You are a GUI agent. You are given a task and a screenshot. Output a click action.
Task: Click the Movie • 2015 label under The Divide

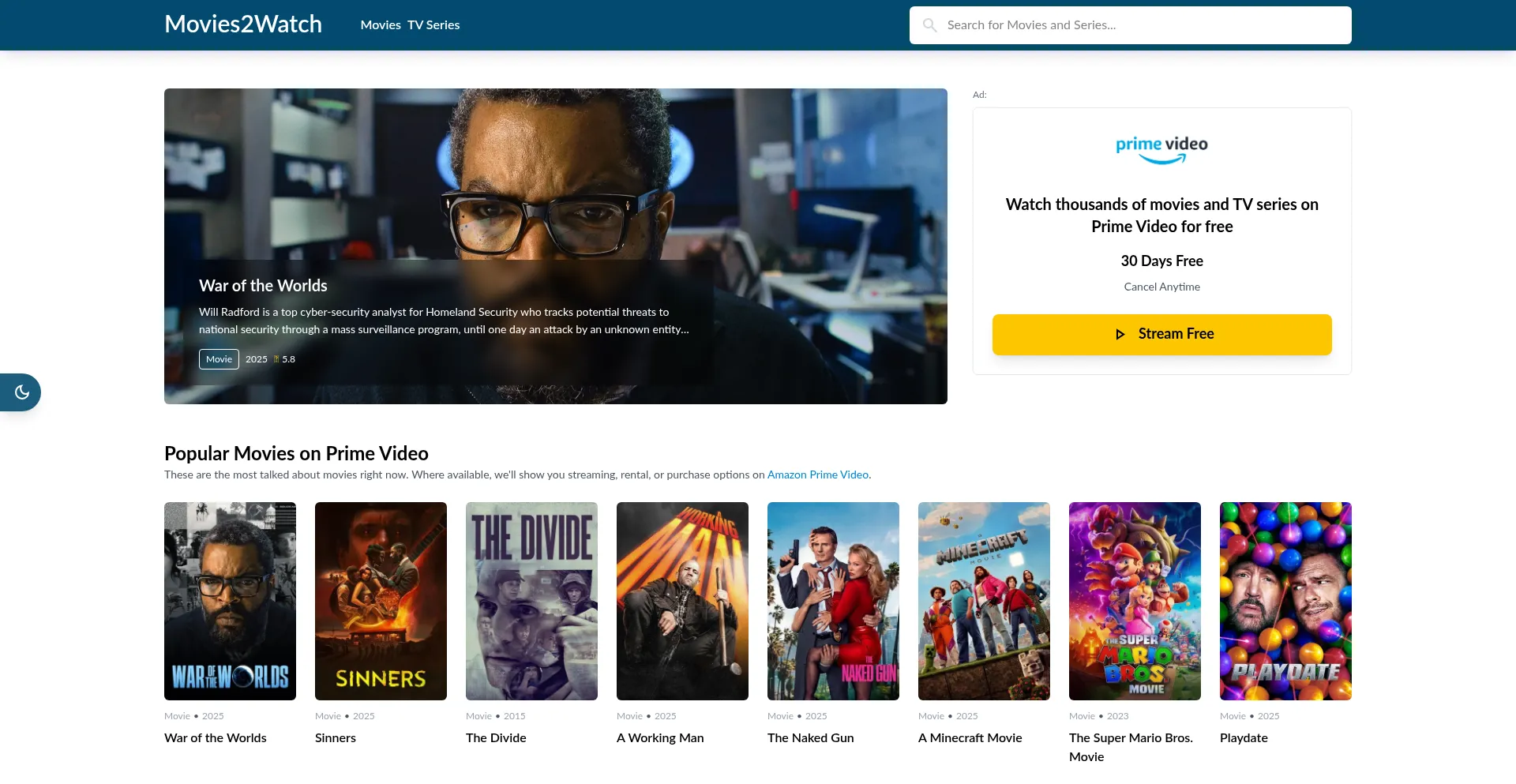click(496, 717)
